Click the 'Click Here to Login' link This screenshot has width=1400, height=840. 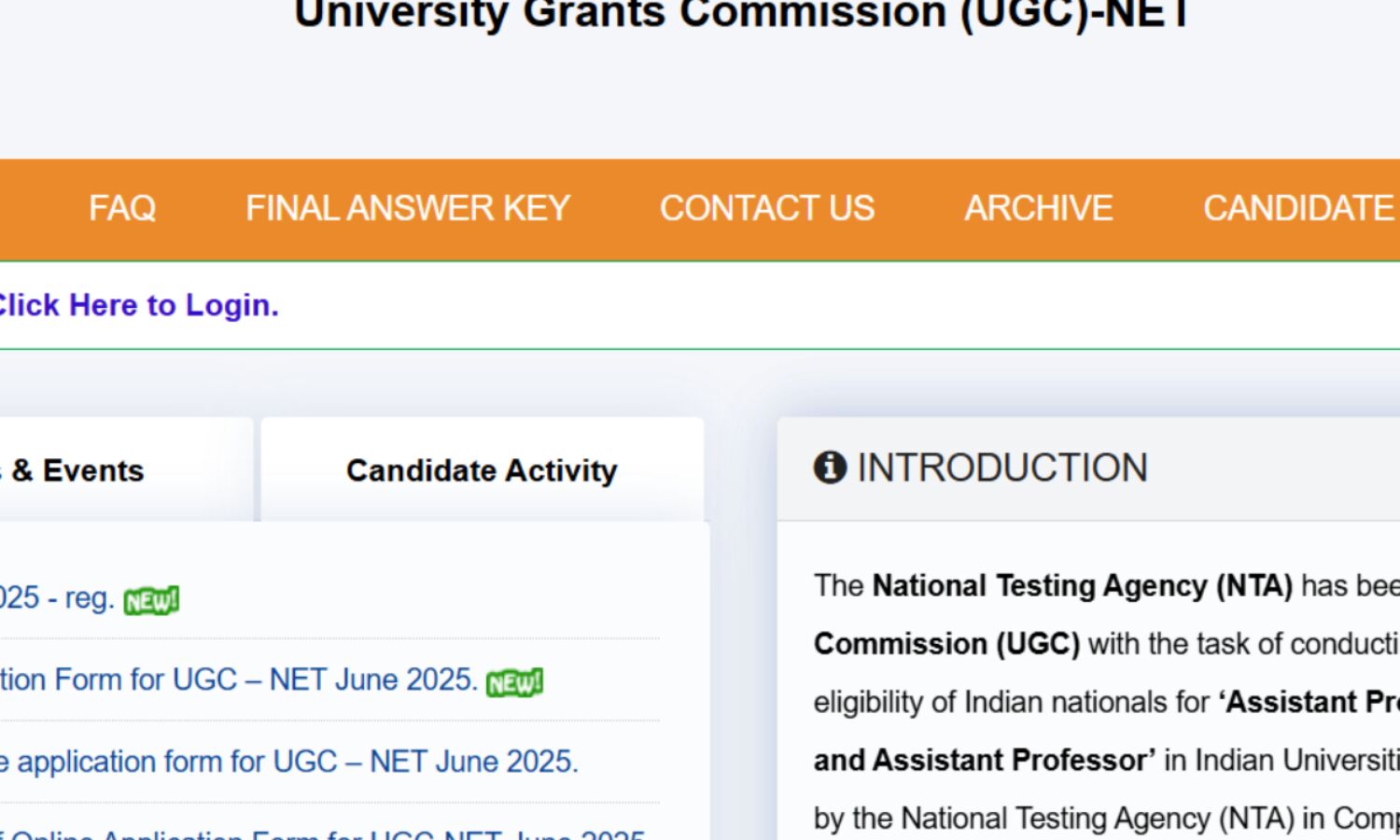(137, 305)
